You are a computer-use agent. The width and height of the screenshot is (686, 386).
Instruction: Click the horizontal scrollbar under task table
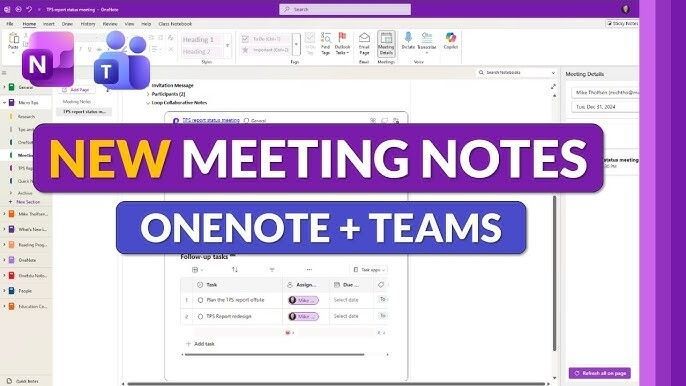click(274, 354)
